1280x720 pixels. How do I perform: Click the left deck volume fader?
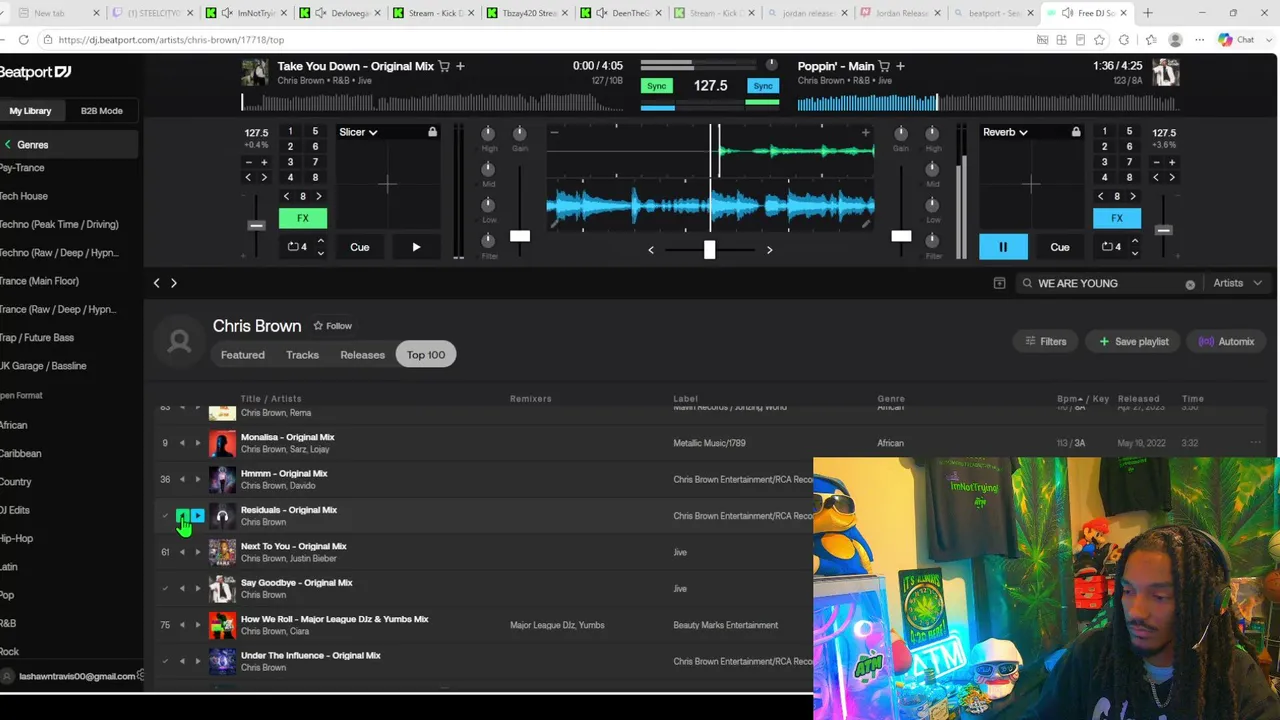click(x=520, y=236)
